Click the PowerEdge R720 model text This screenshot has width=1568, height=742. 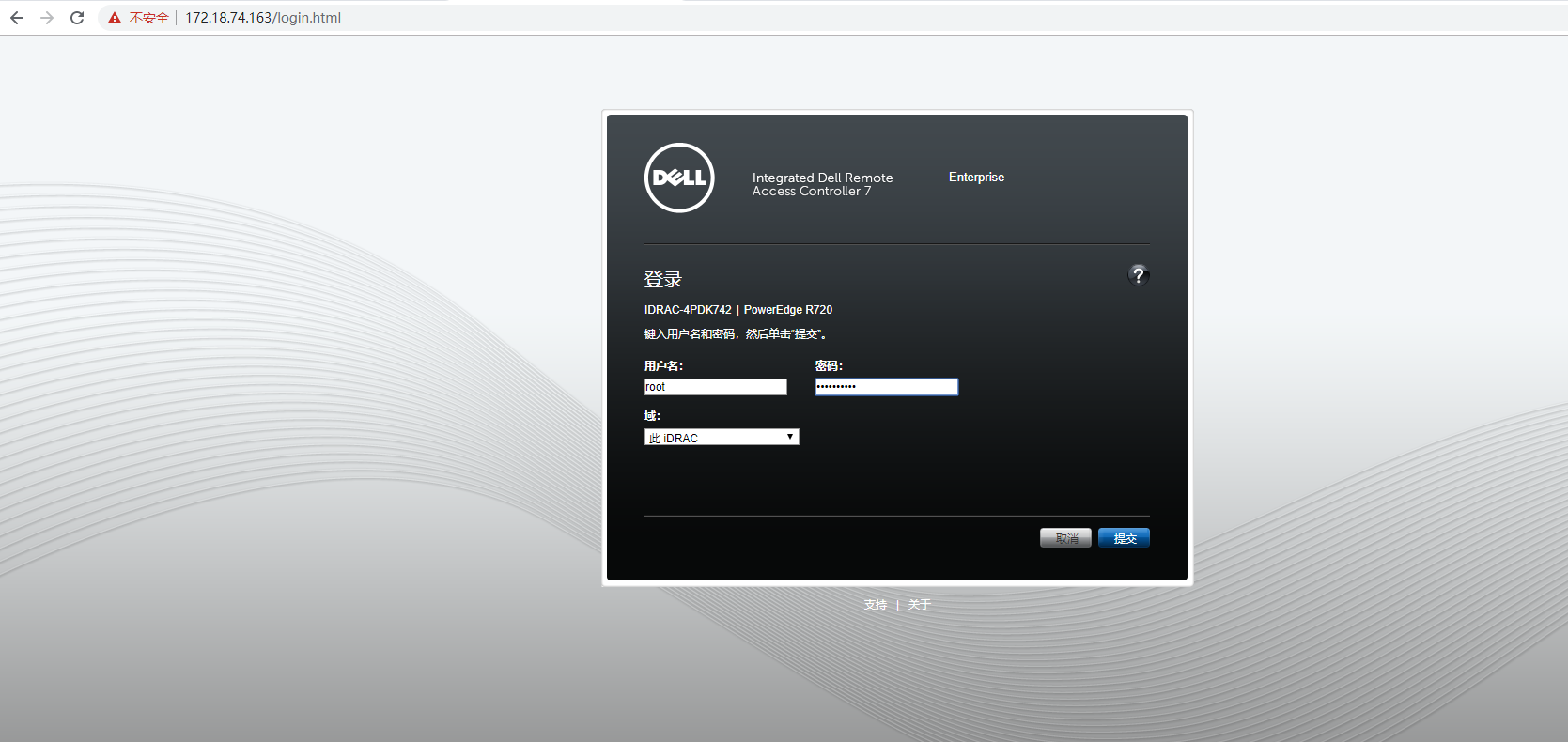788,310
